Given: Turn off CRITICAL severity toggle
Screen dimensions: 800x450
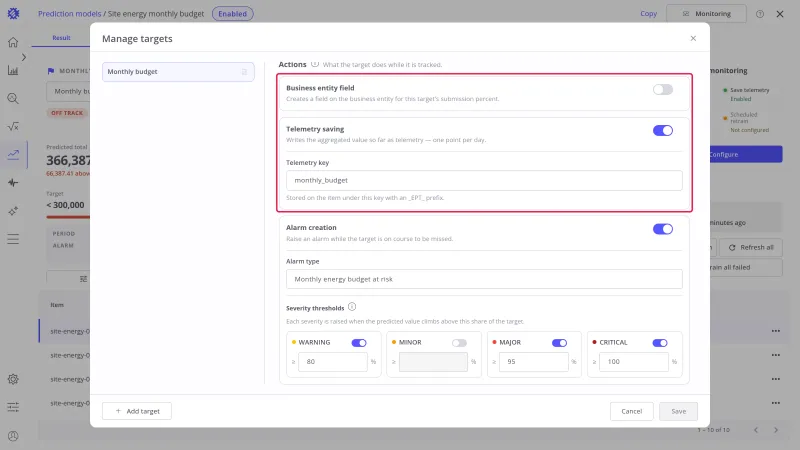Looking at the screenshot, I should point(660,343).
